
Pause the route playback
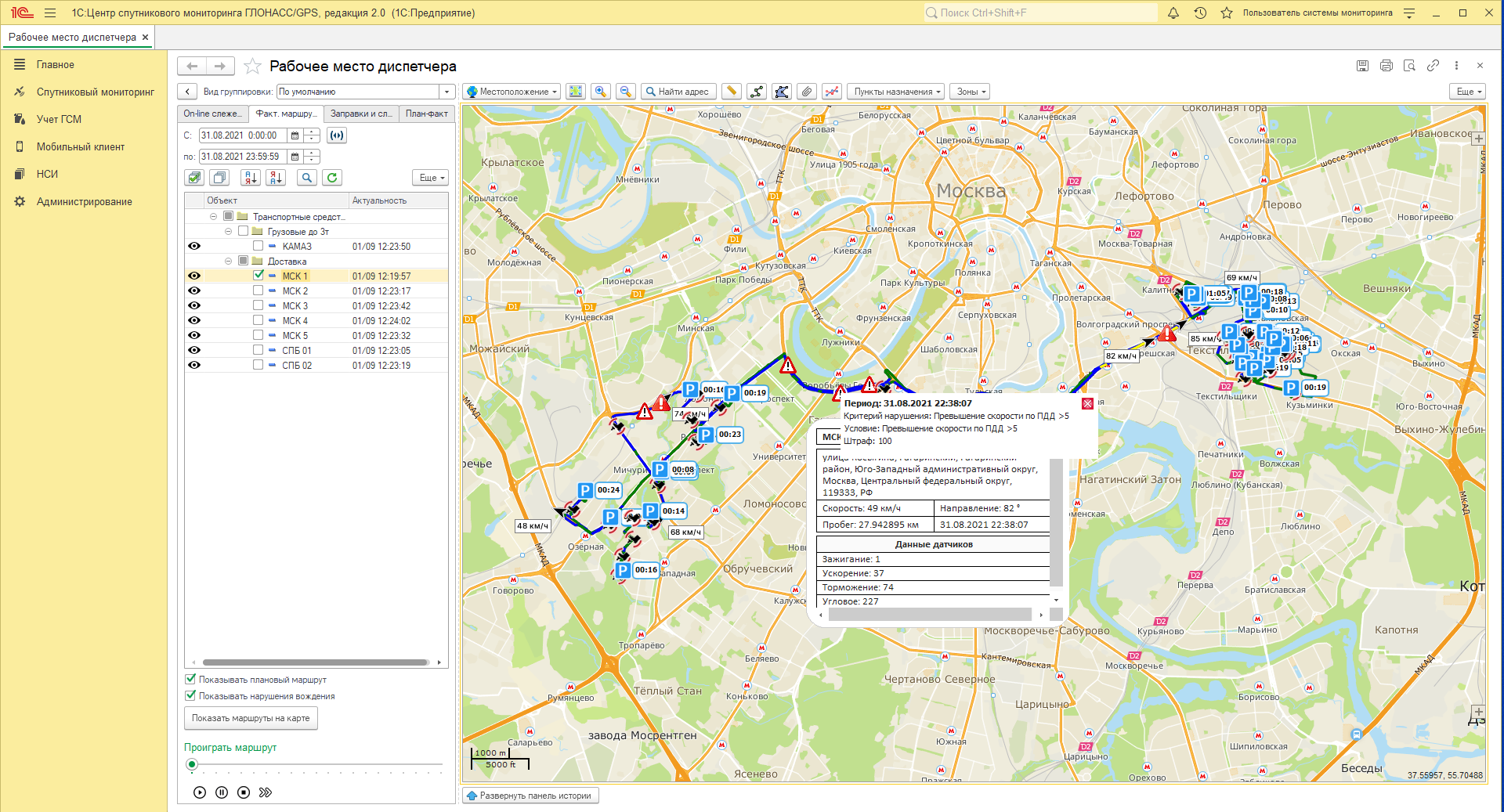coord(222,792)
